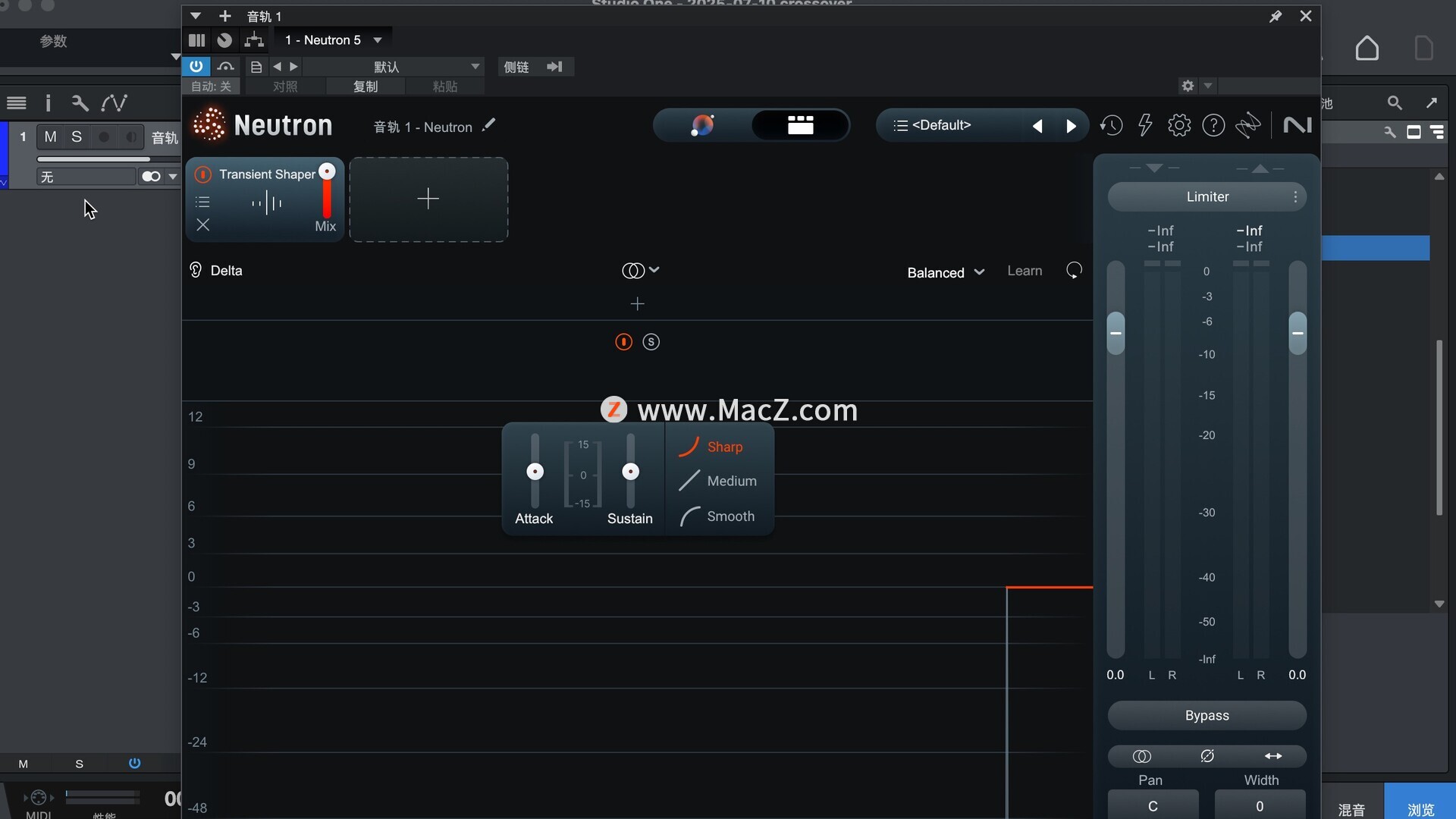Add a new insert with plus icon

225,16
